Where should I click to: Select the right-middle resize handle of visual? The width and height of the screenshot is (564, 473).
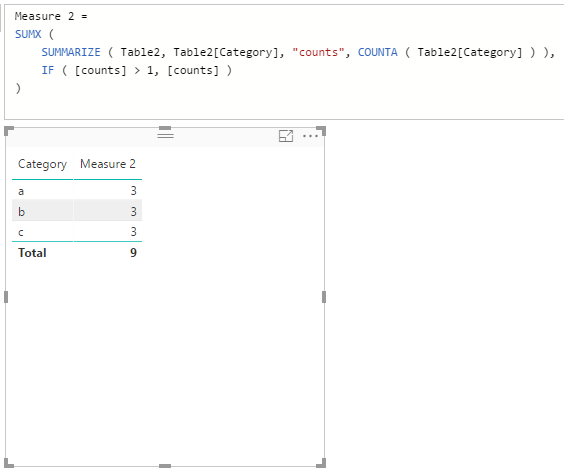tap(324, 297)
